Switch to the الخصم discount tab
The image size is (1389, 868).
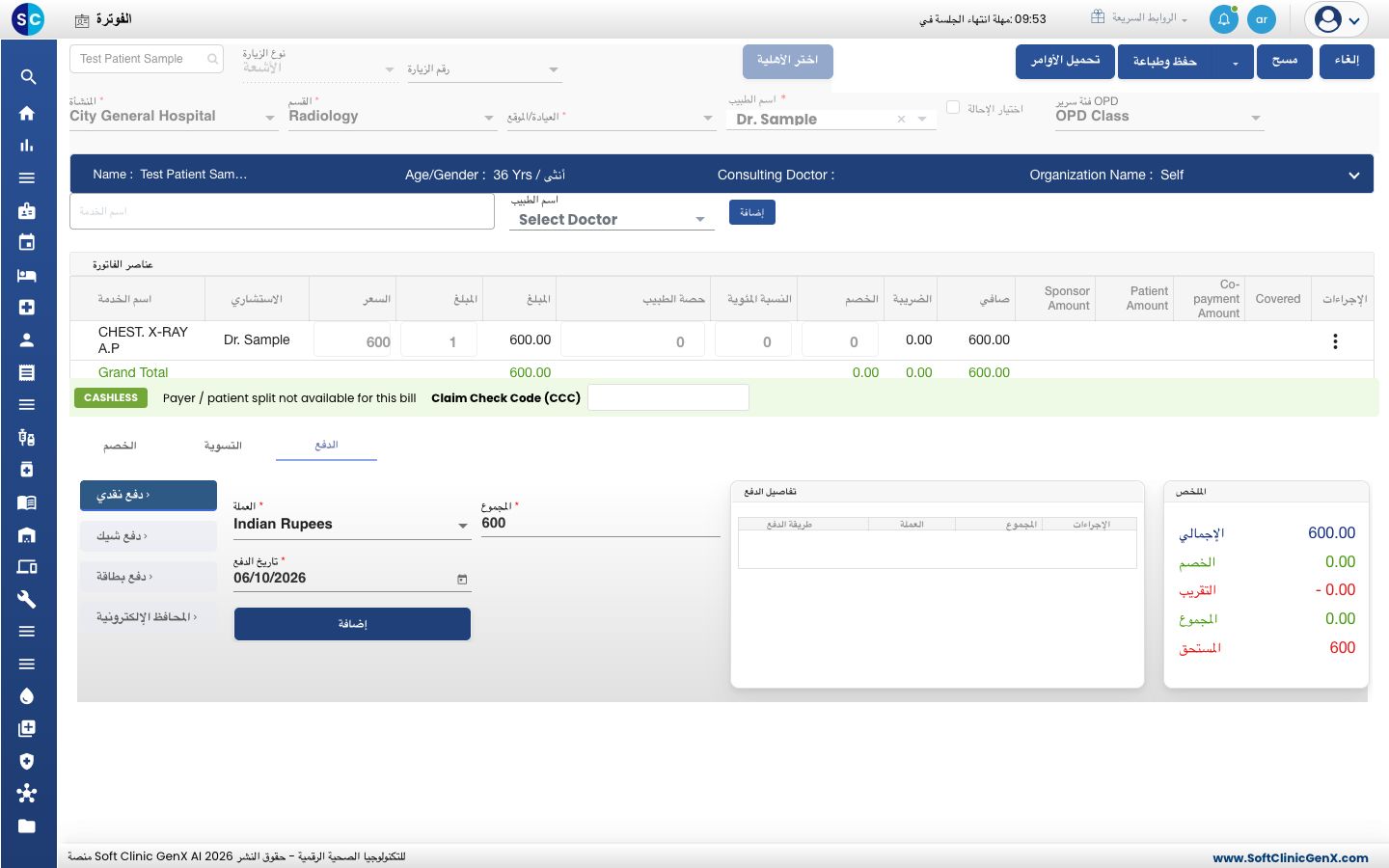pyautogui.click(x=120, y=446)
